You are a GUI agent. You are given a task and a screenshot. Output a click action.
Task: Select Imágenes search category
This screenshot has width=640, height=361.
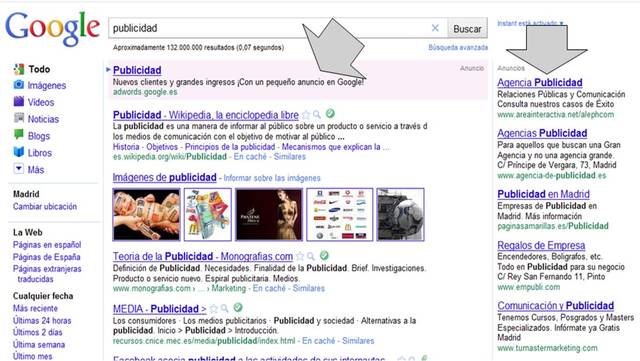[47, 85]
